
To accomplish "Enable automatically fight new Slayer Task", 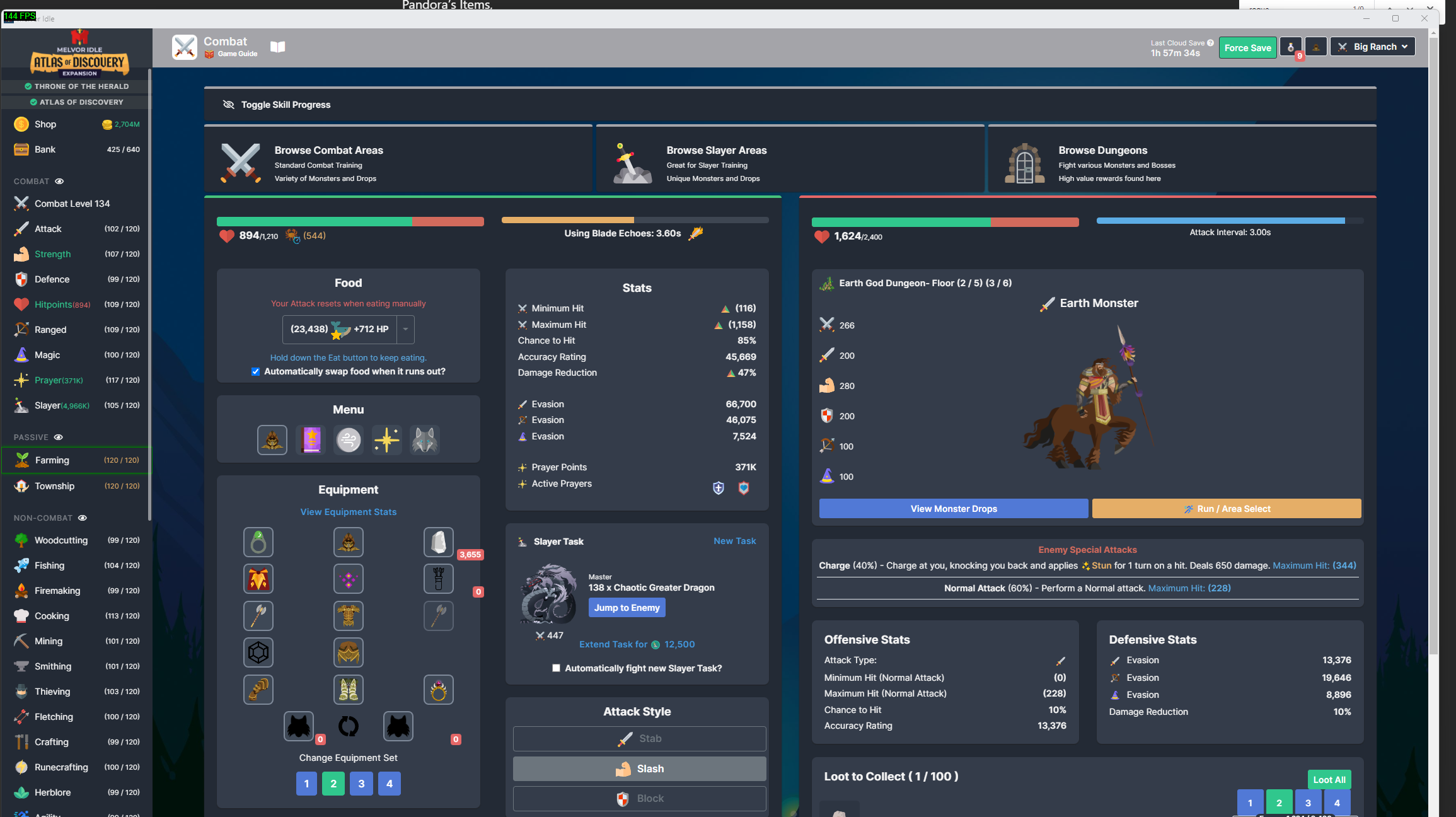I will (557, 668).
